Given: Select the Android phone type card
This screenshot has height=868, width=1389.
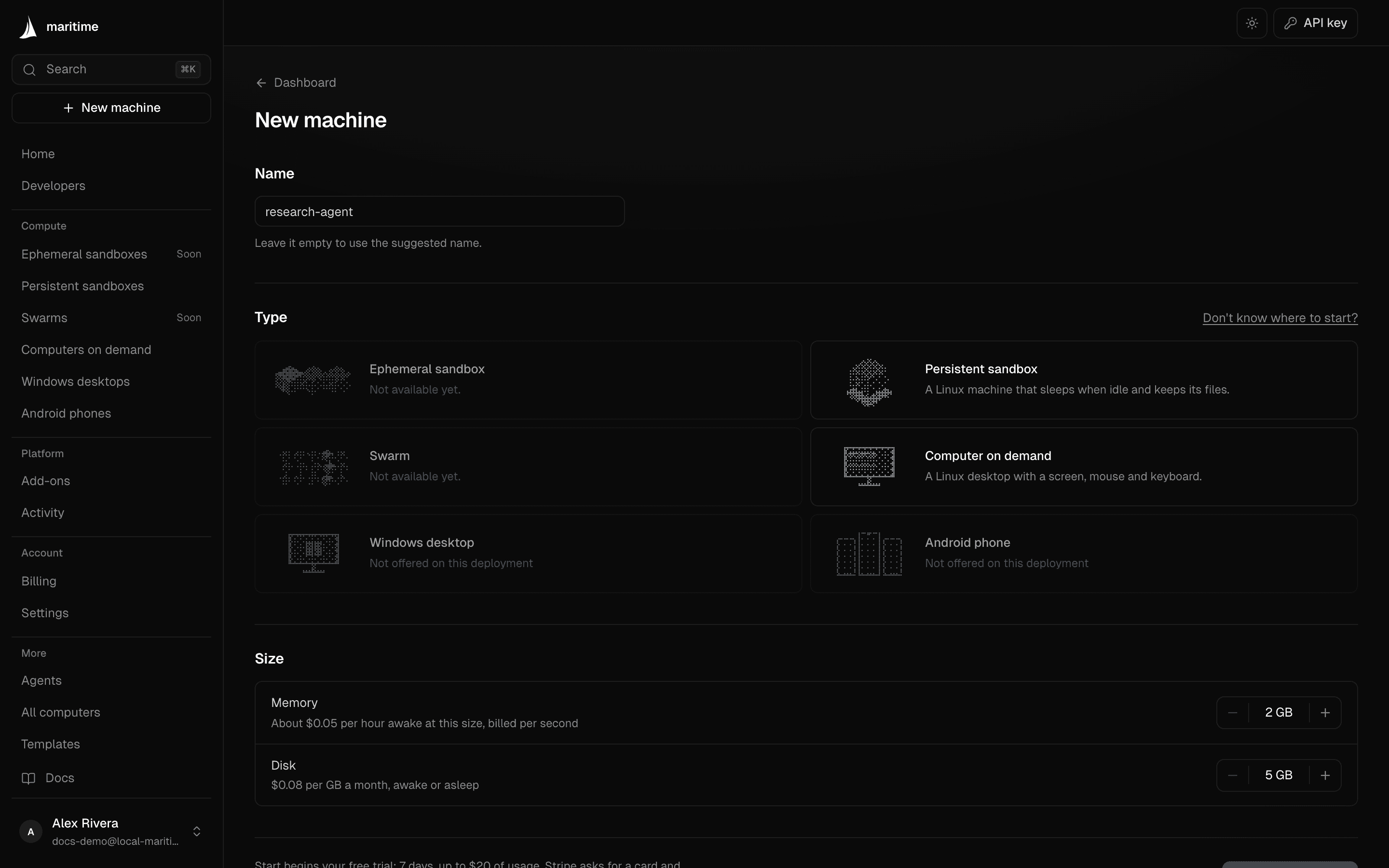Looking at the screenshot, I should pyautogui.click(x=1084, y=554).
